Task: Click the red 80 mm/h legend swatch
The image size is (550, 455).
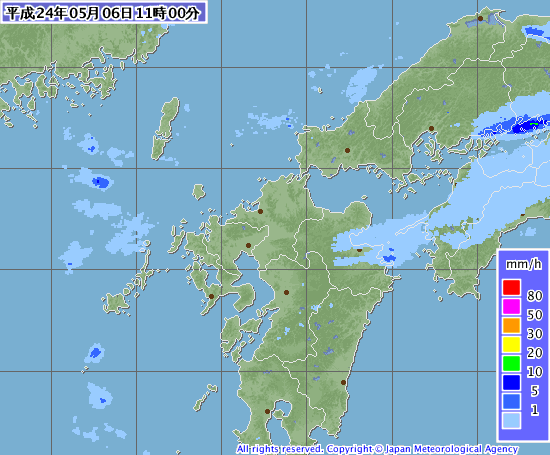Action: pyautogui.click(x=511, y=287)
